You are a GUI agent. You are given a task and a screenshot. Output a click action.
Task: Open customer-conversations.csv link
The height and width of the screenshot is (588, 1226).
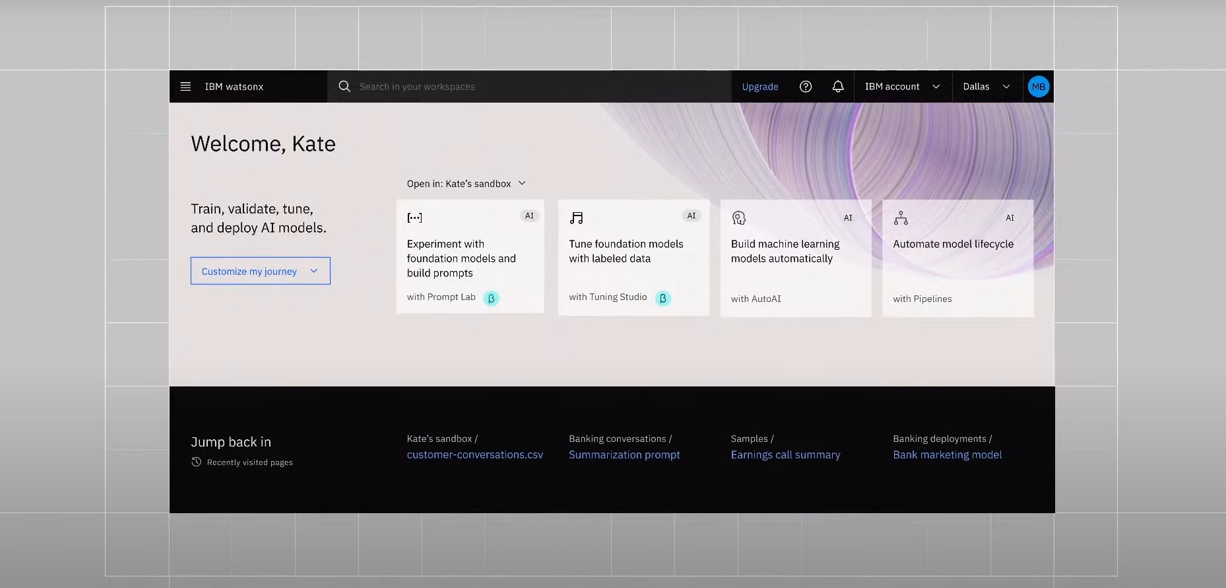click(x=475, y=455)
